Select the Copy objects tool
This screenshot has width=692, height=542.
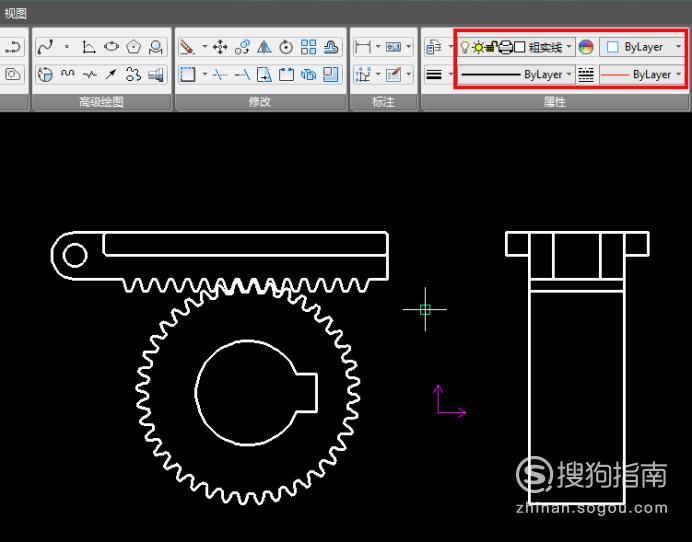[242, 46]
